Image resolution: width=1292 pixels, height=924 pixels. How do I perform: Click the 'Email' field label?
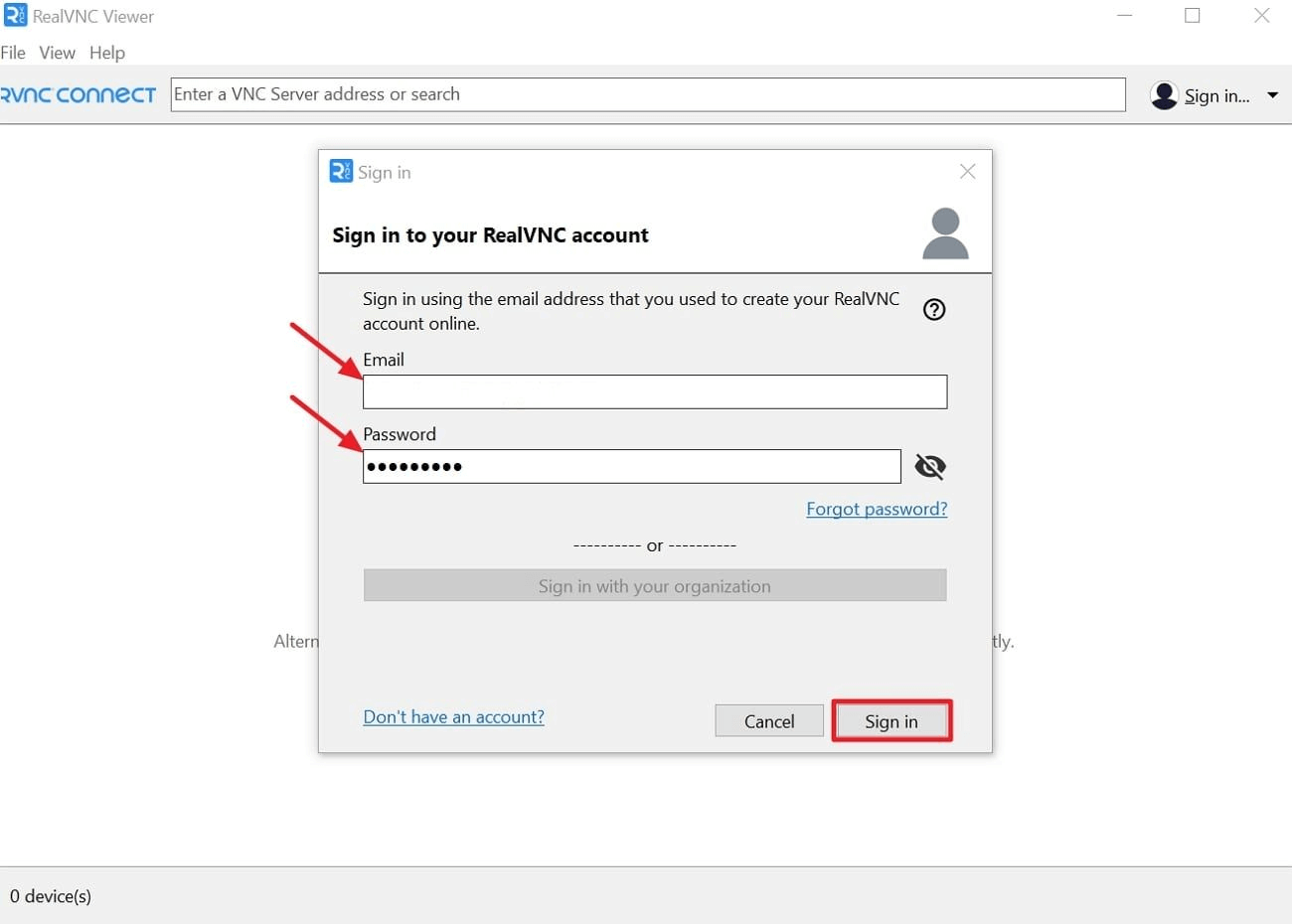click(384, 360)
